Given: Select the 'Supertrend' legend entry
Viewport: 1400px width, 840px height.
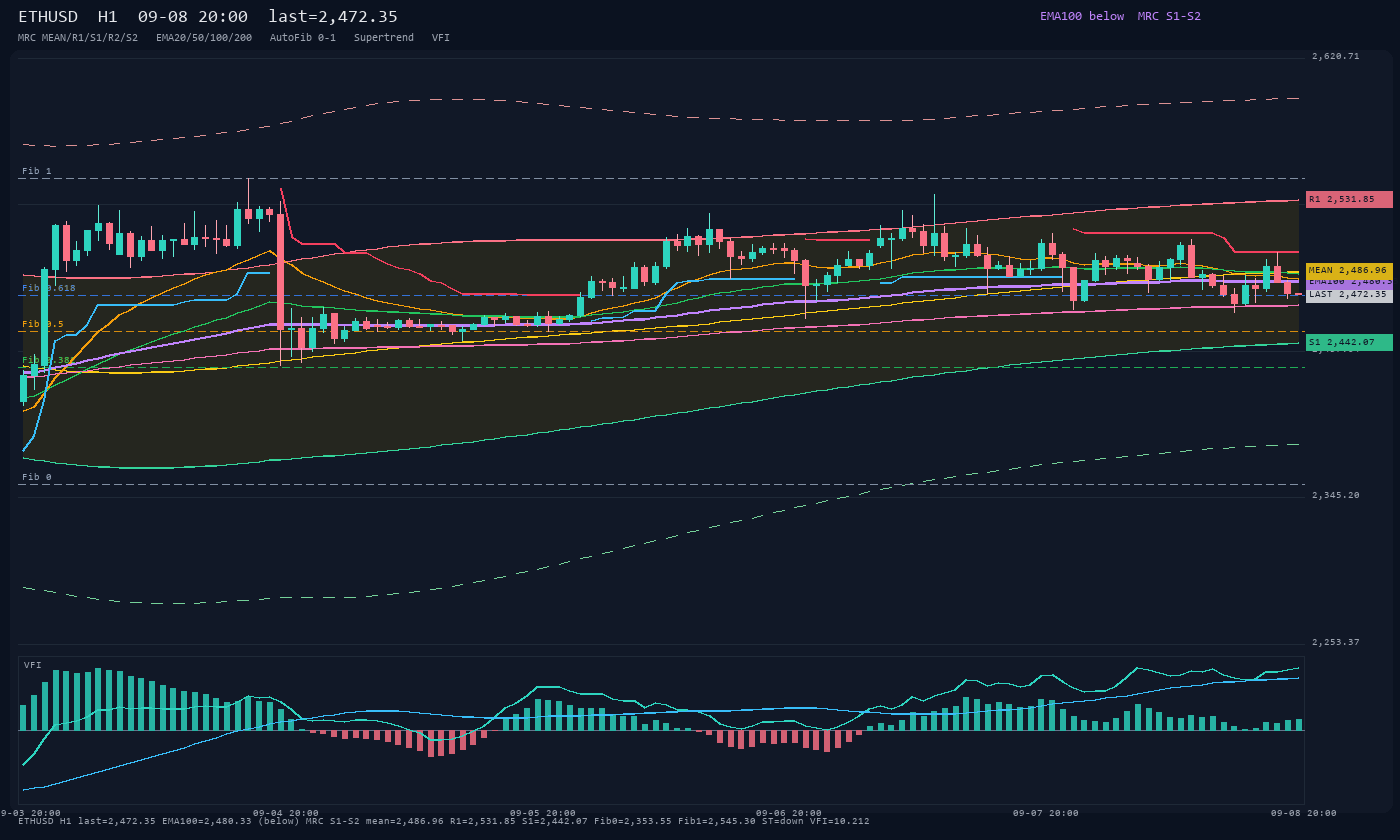Looking at the screenshot, I should 384,37.
